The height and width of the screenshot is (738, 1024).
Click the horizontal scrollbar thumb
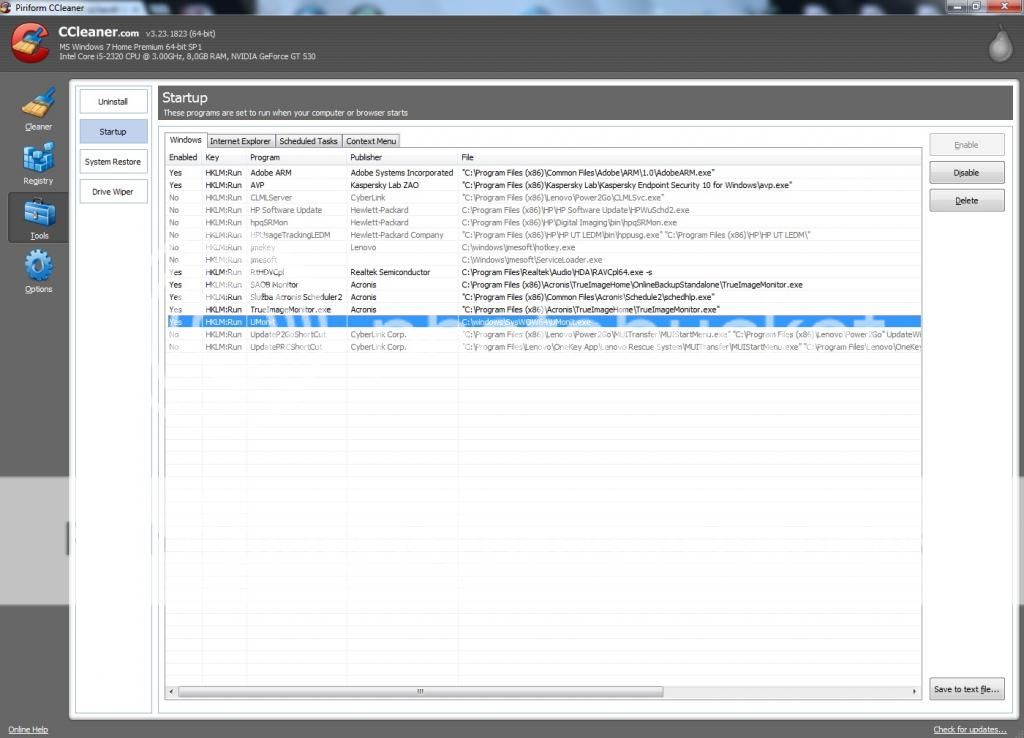[x=421, y=691]
